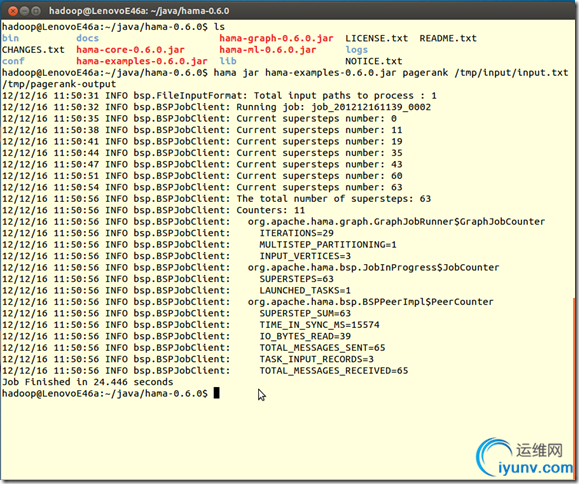The width and height of the screenshot is (579, 484).
Task: Close the terminal window with red button
Action: 13,11
